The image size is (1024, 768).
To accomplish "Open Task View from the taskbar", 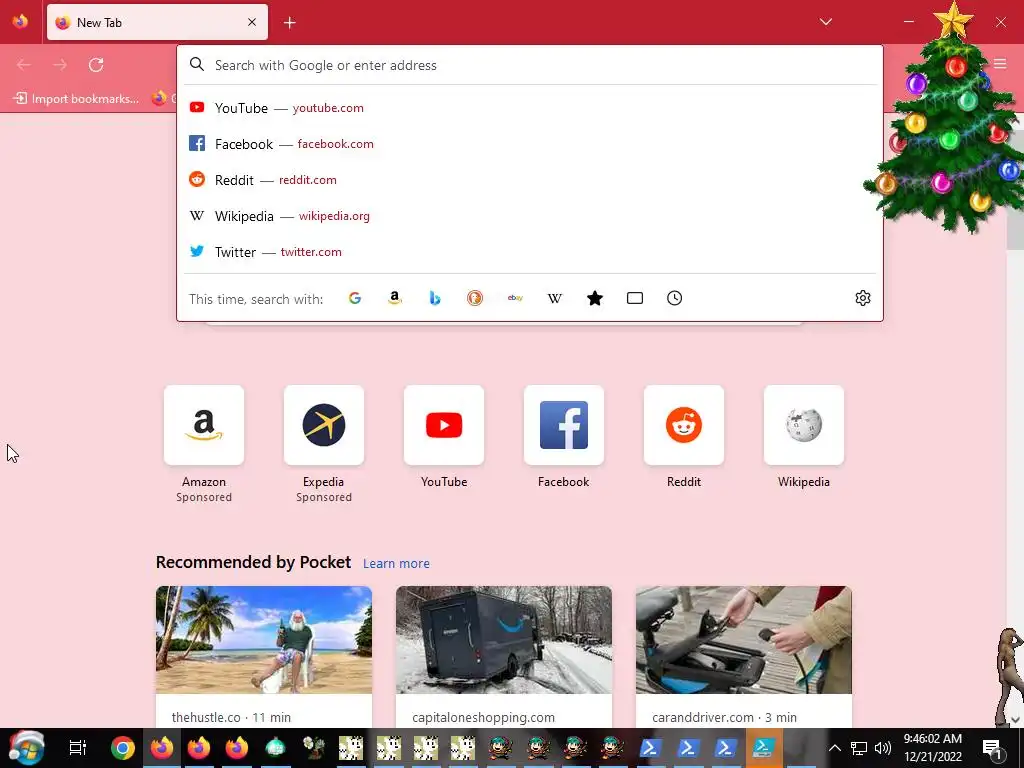I will (78, 748).
